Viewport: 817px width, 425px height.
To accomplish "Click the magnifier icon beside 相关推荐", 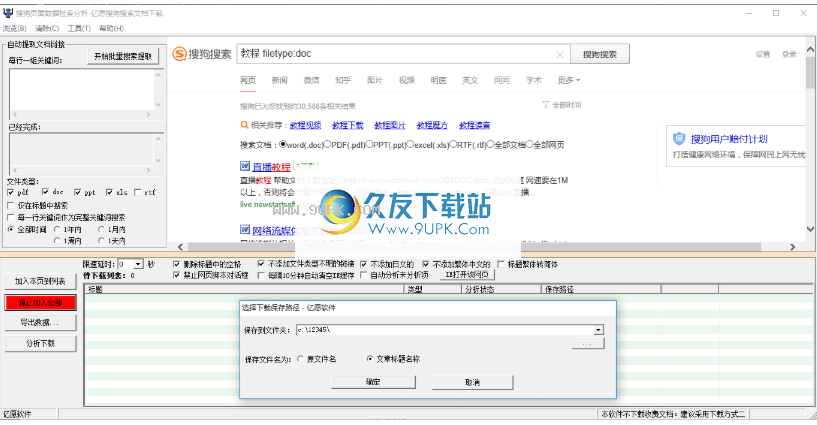I will click(x=244, y=125).
